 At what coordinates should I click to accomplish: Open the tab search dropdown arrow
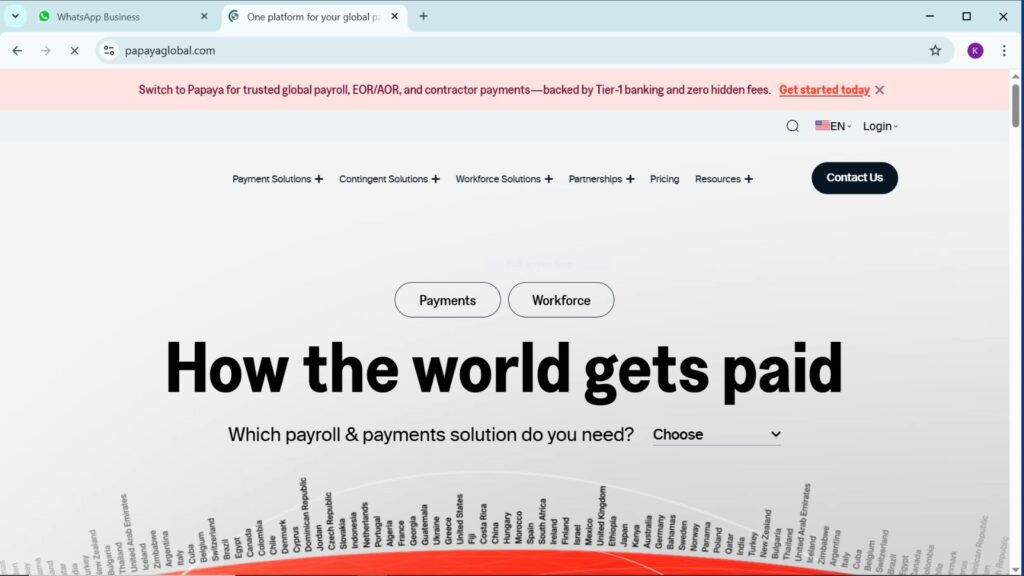pyautogui.click(x=15, y=16)
